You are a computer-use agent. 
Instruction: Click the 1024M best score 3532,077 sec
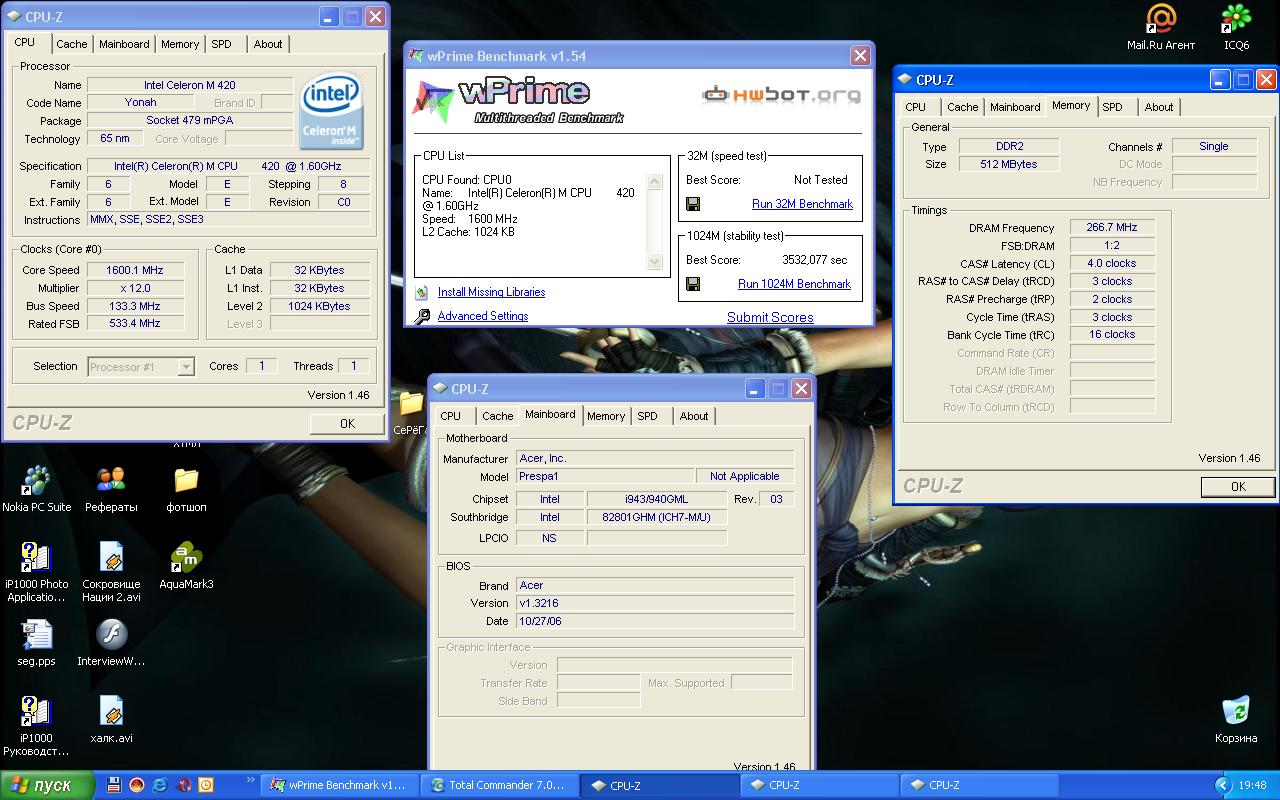[x=814, y=260]
